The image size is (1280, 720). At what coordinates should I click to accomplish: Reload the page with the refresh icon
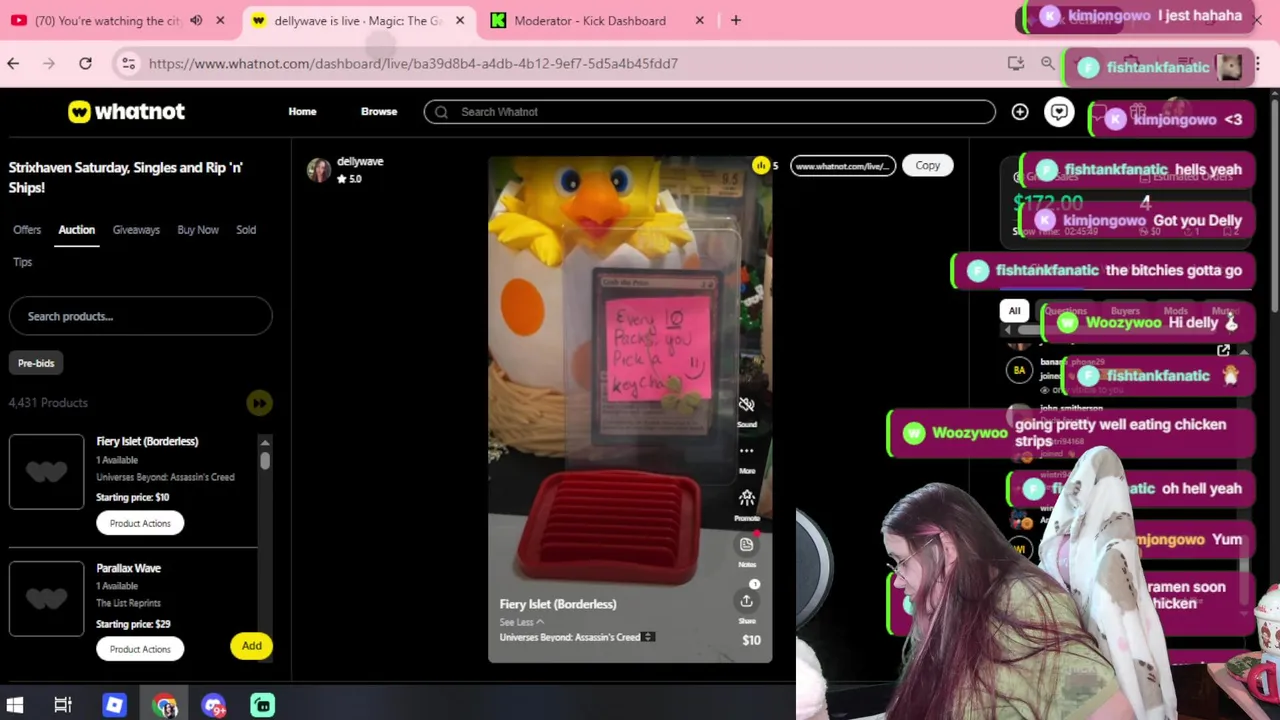pos(85,64)
